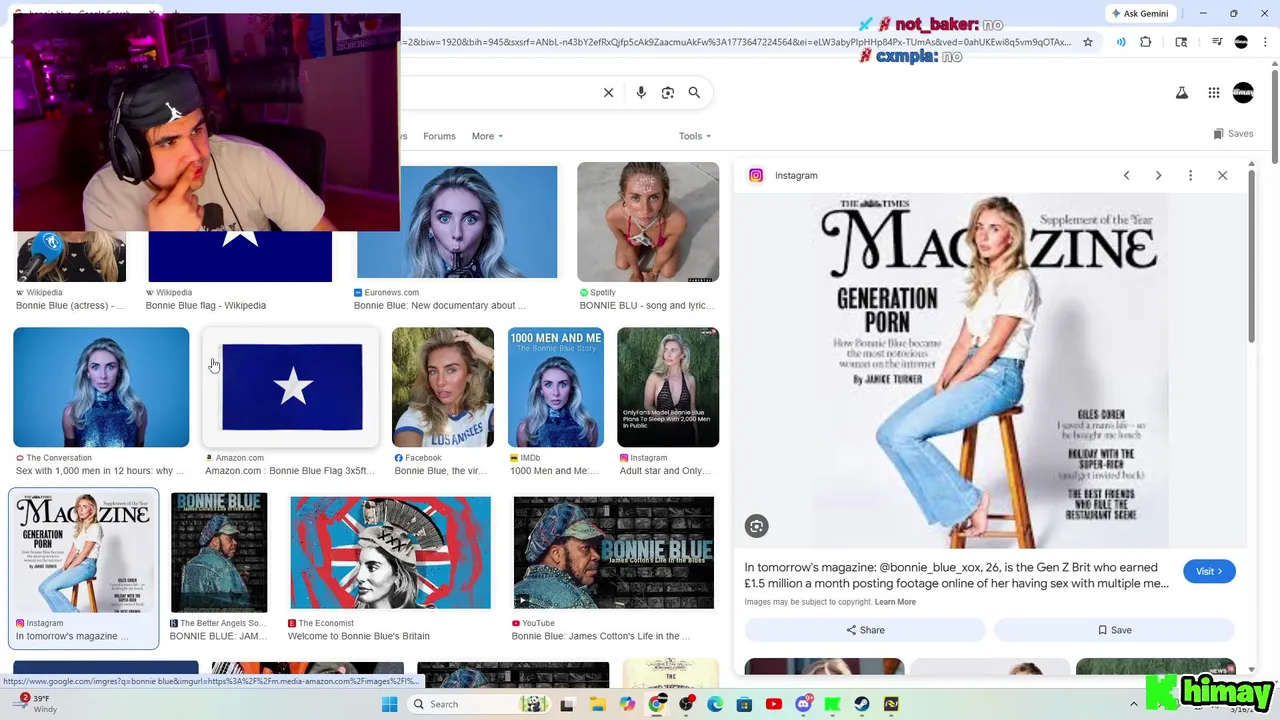Open Discord from the taskbar
1280x720 pixels.
click(x=803, y=704)
